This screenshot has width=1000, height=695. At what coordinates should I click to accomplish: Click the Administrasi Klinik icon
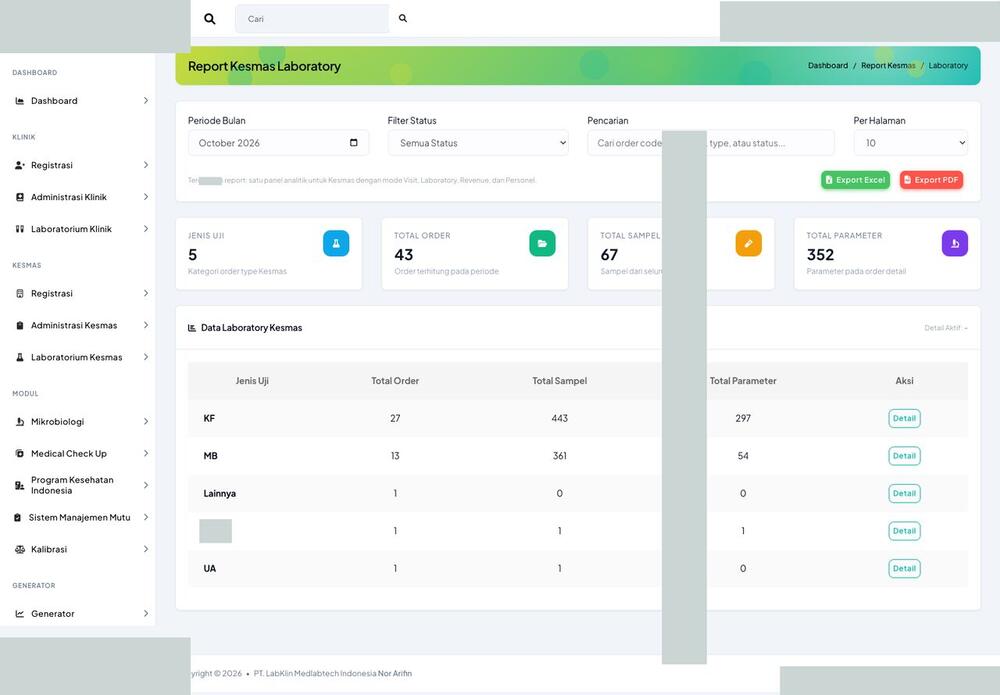(x=20, y=197)
